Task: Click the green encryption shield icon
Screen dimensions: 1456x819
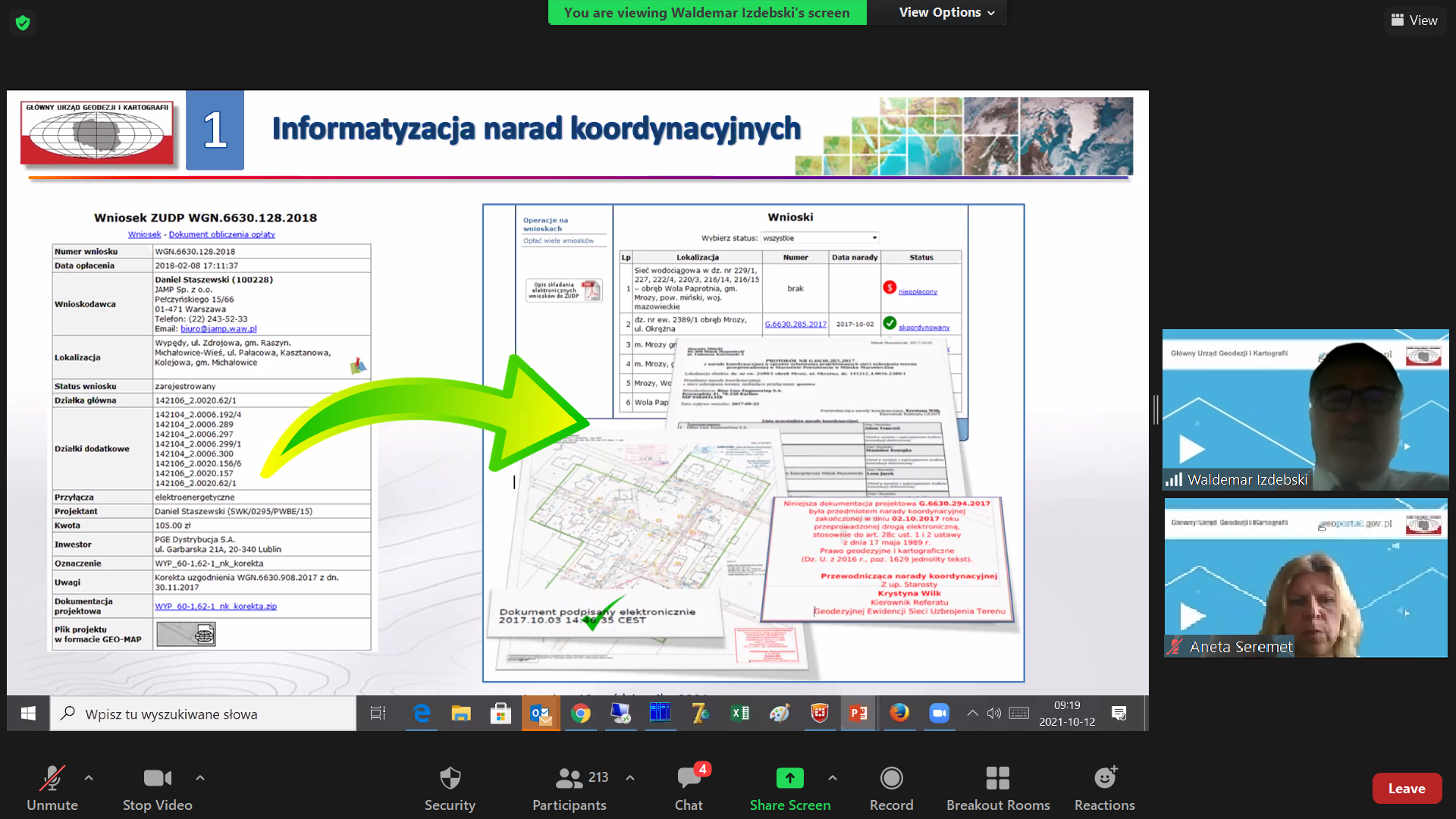Action: [23, 23]
